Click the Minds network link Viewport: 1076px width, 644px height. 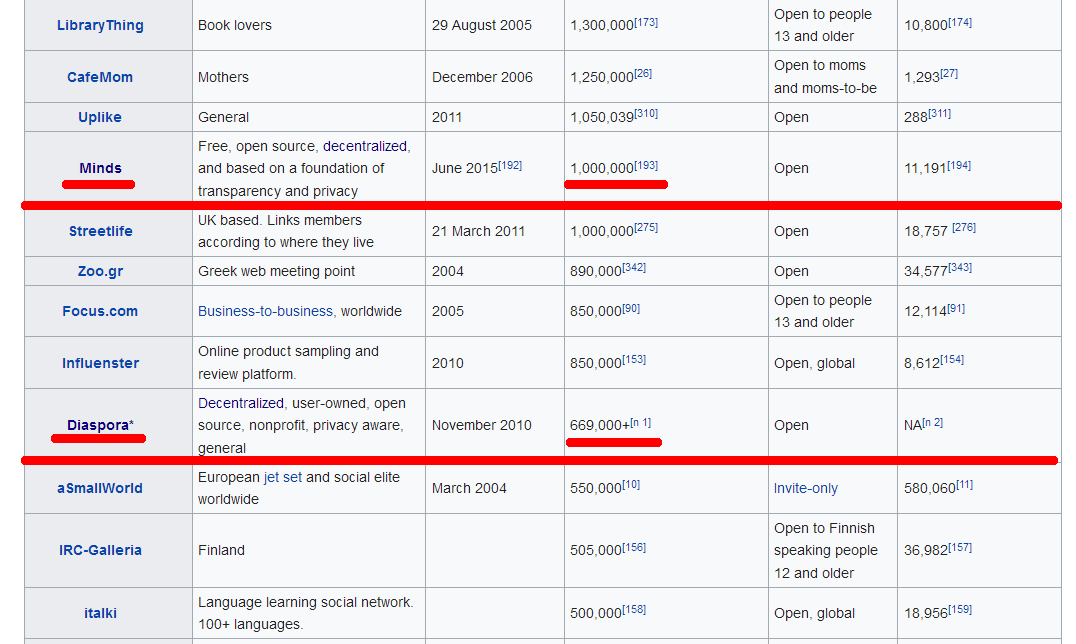(x=100, y=168)
